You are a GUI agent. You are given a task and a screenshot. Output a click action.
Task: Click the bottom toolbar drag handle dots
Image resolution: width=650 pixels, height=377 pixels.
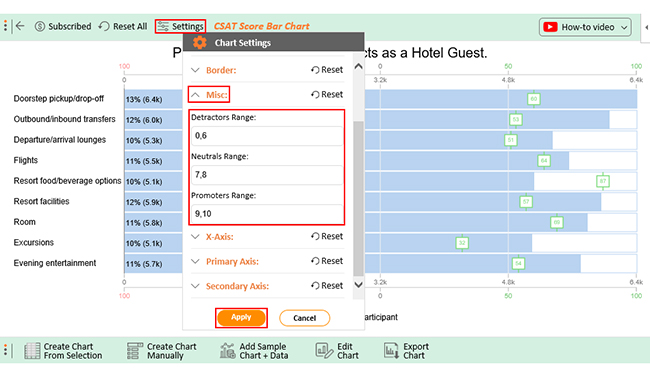pos(5,350)
